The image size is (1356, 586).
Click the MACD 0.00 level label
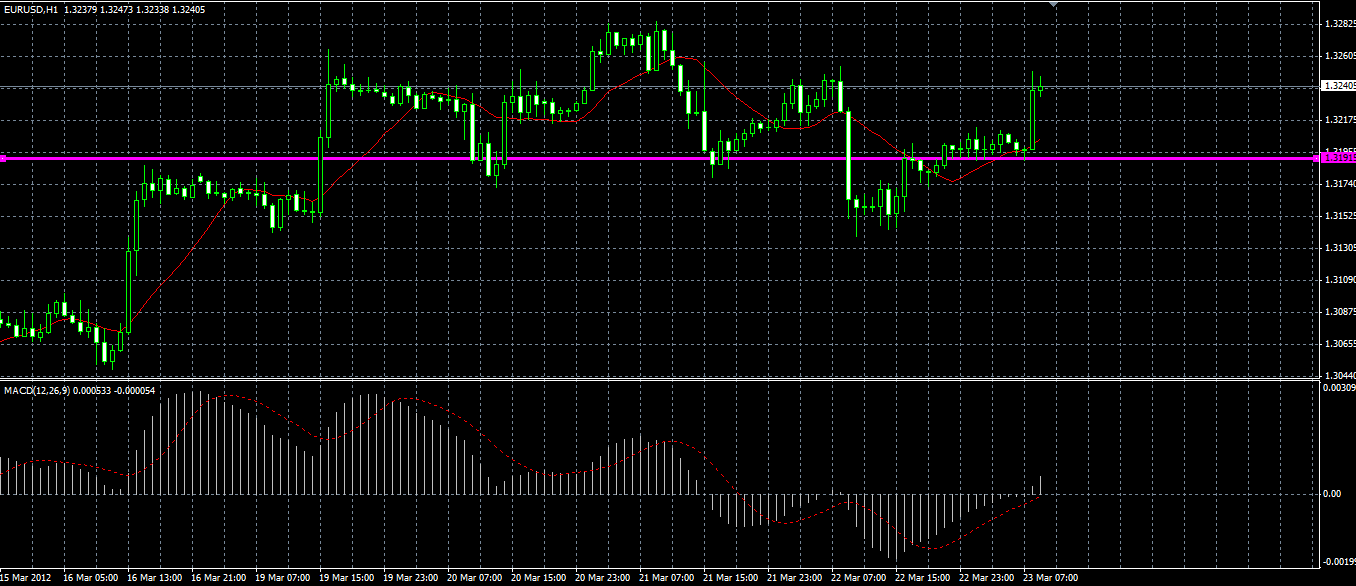pyautogui.click(x=1331, y=494)
